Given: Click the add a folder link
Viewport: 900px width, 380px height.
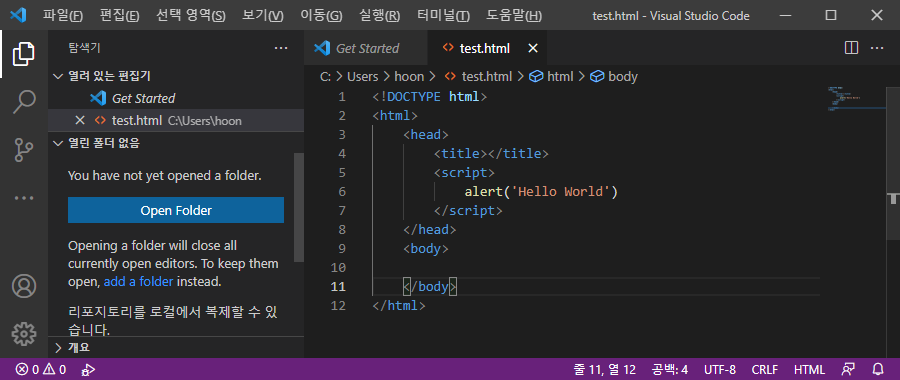Looking at the screenshot, I should (x=138, y=282).
